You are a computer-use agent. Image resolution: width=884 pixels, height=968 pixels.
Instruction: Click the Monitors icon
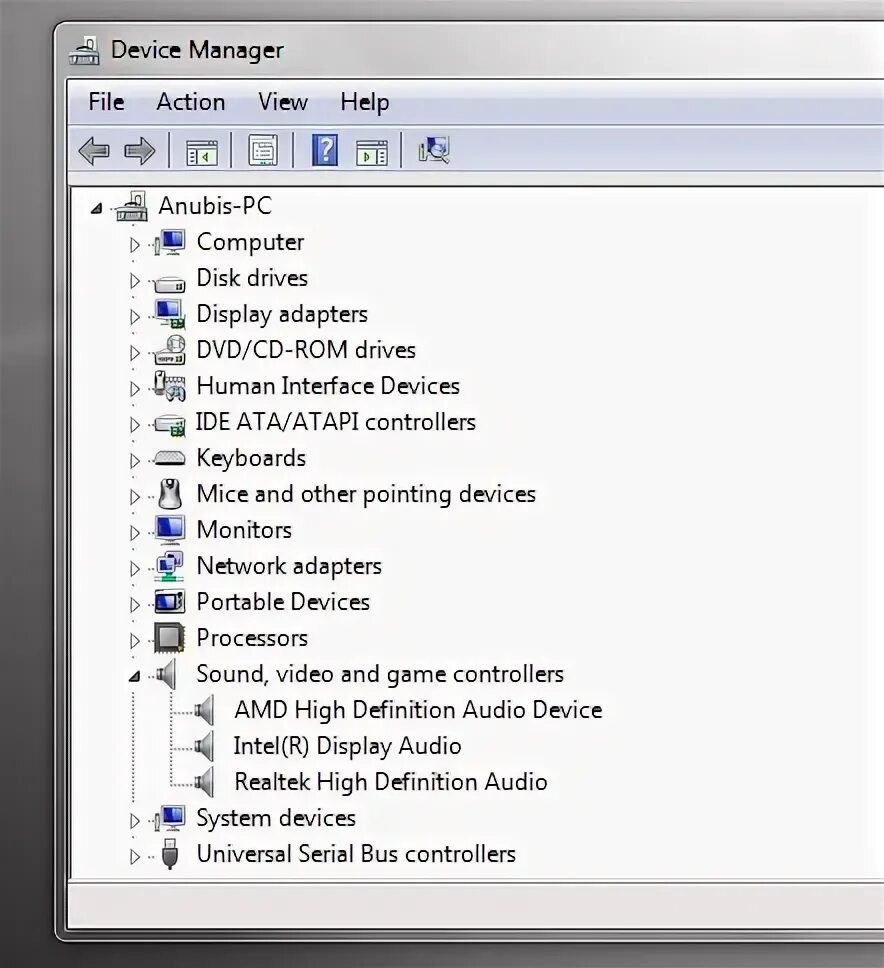click(x=170, y=530)
